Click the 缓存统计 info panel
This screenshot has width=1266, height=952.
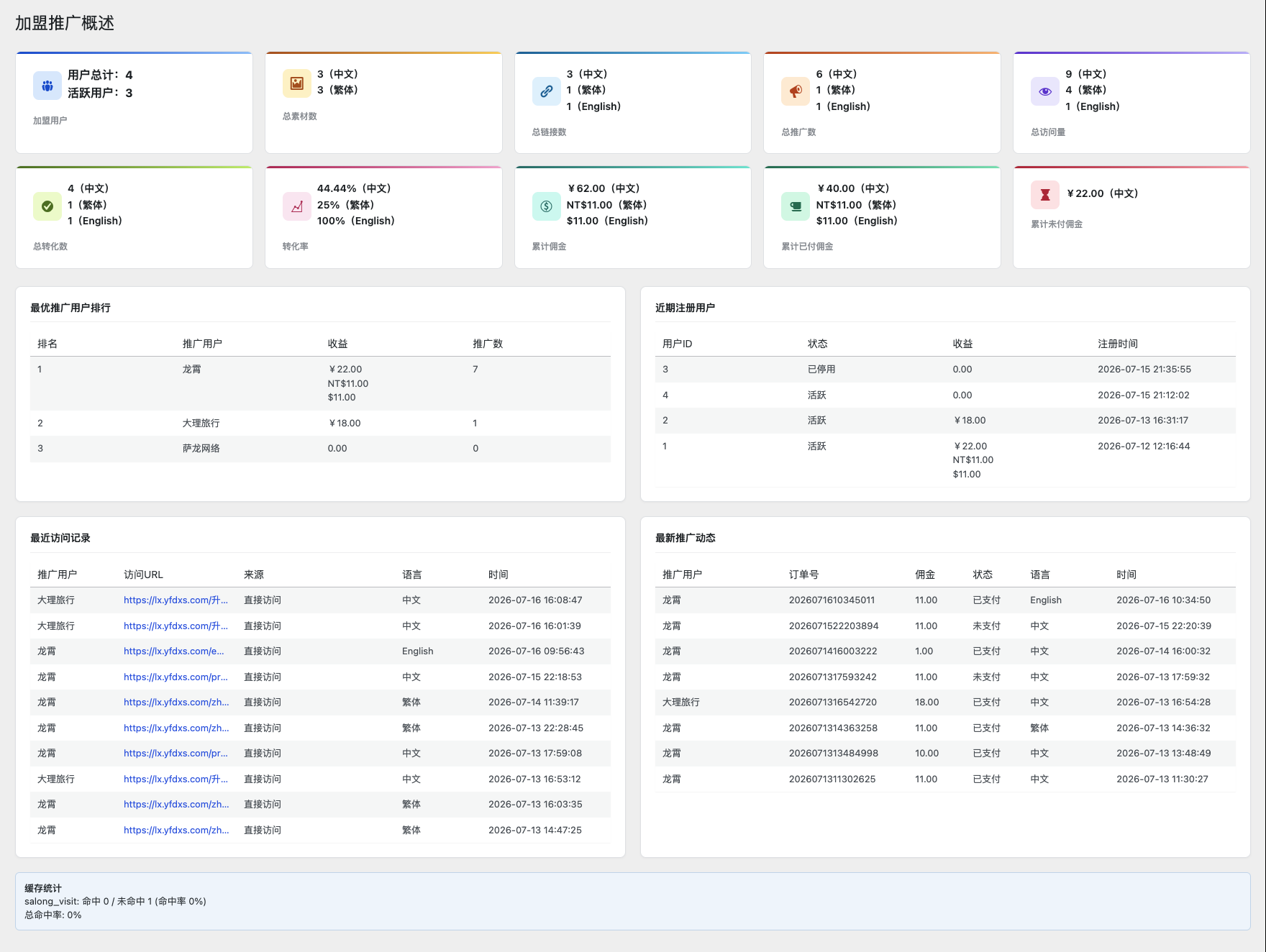point(633,902)
